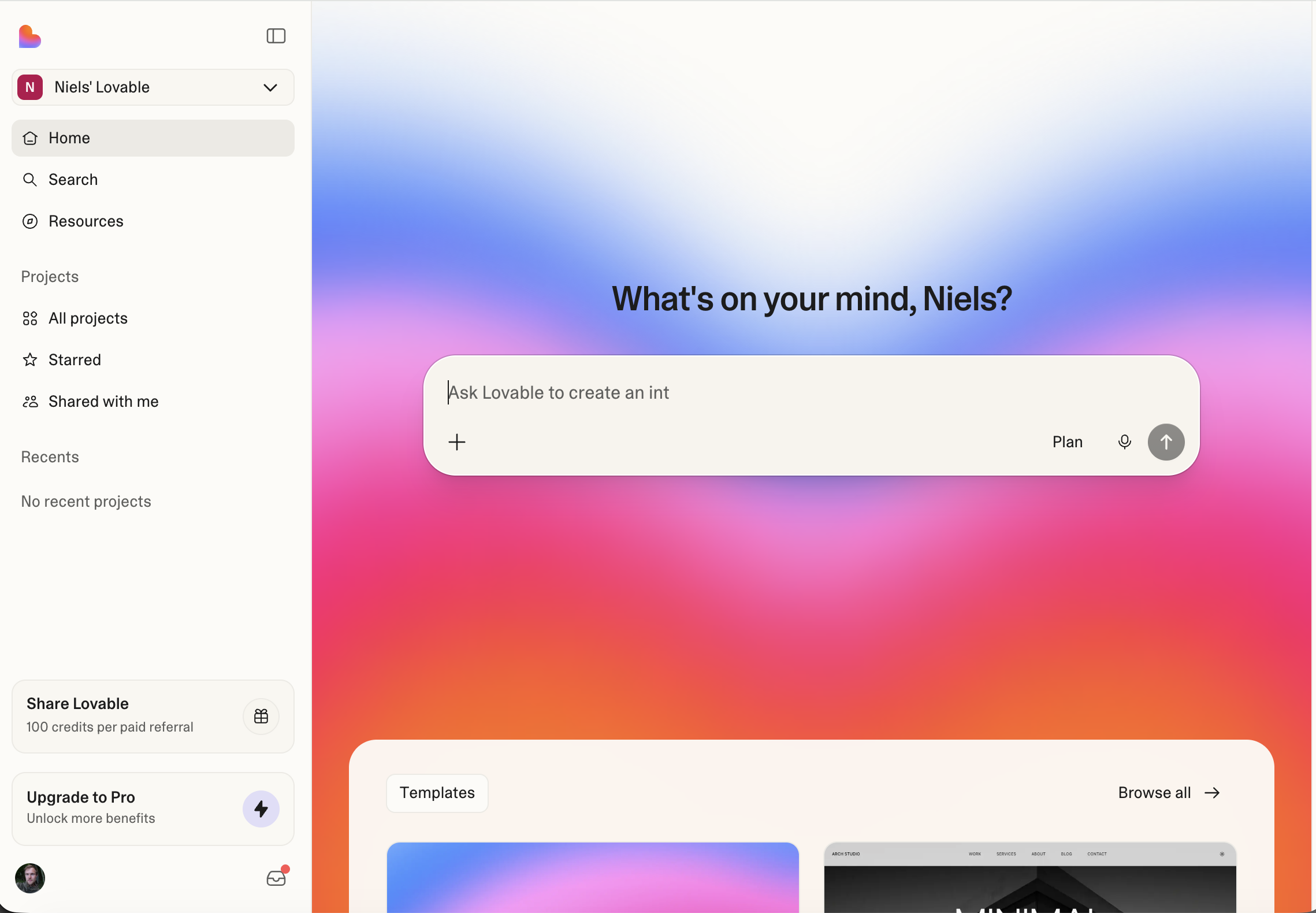Screen dimensions: 1316x913
Task: Toggle Plan mode in the prompt box
Action: point(1066,441)
